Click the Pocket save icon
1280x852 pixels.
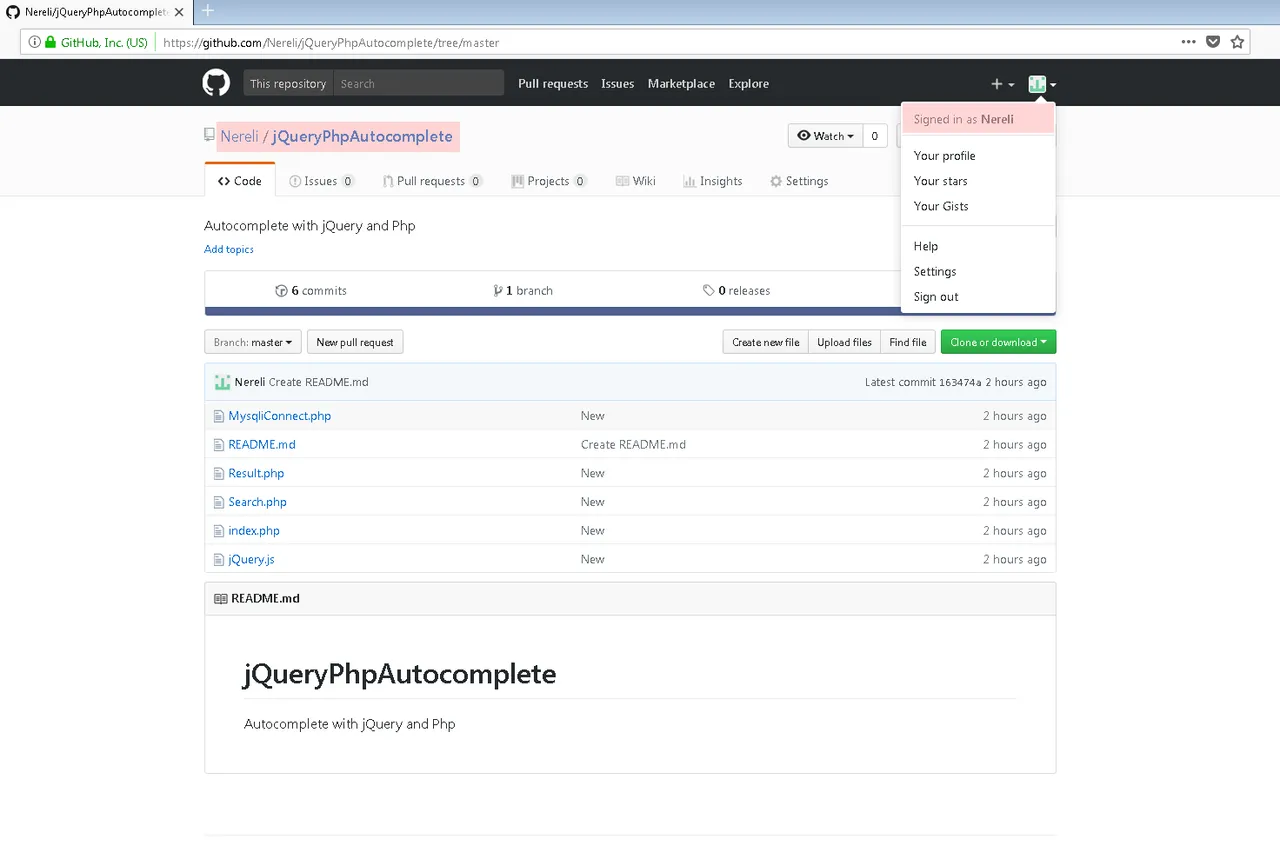click(x=1213, y=42)
